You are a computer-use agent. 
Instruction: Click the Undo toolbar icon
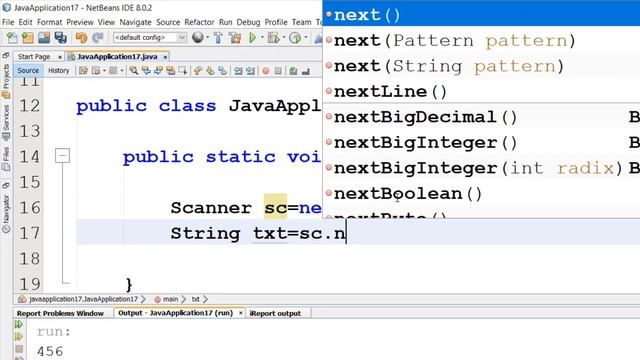[81, 38]
